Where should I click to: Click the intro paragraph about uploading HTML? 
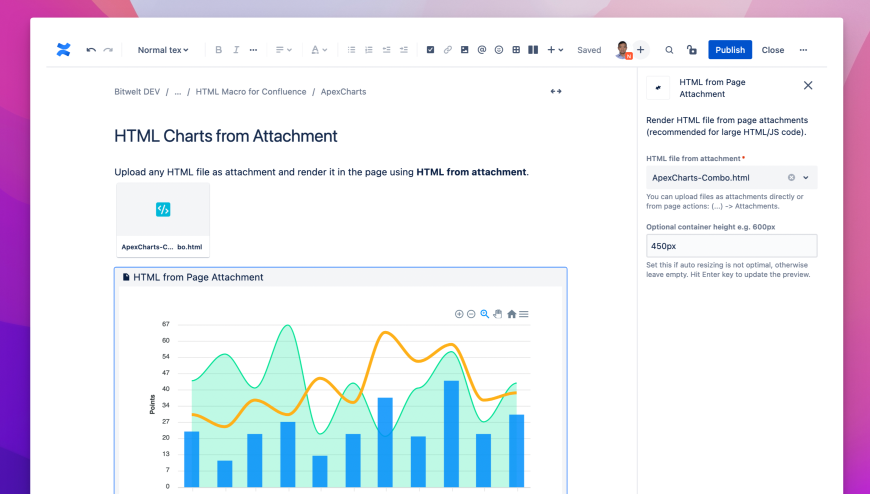point(321,172)
